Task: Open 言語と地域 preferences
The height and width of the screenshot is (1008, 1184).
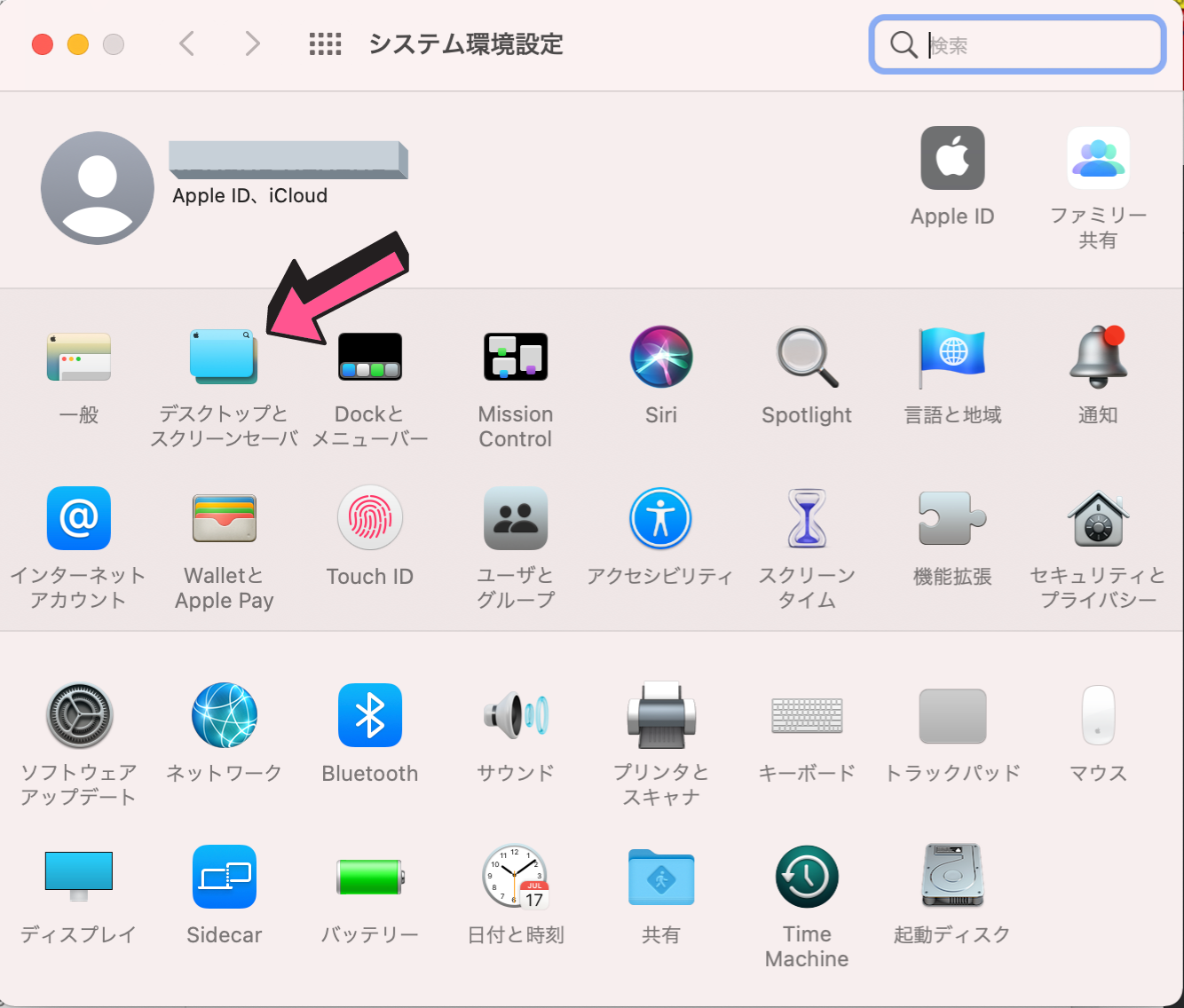Action: pyautogui.click(x=952, y=357)
